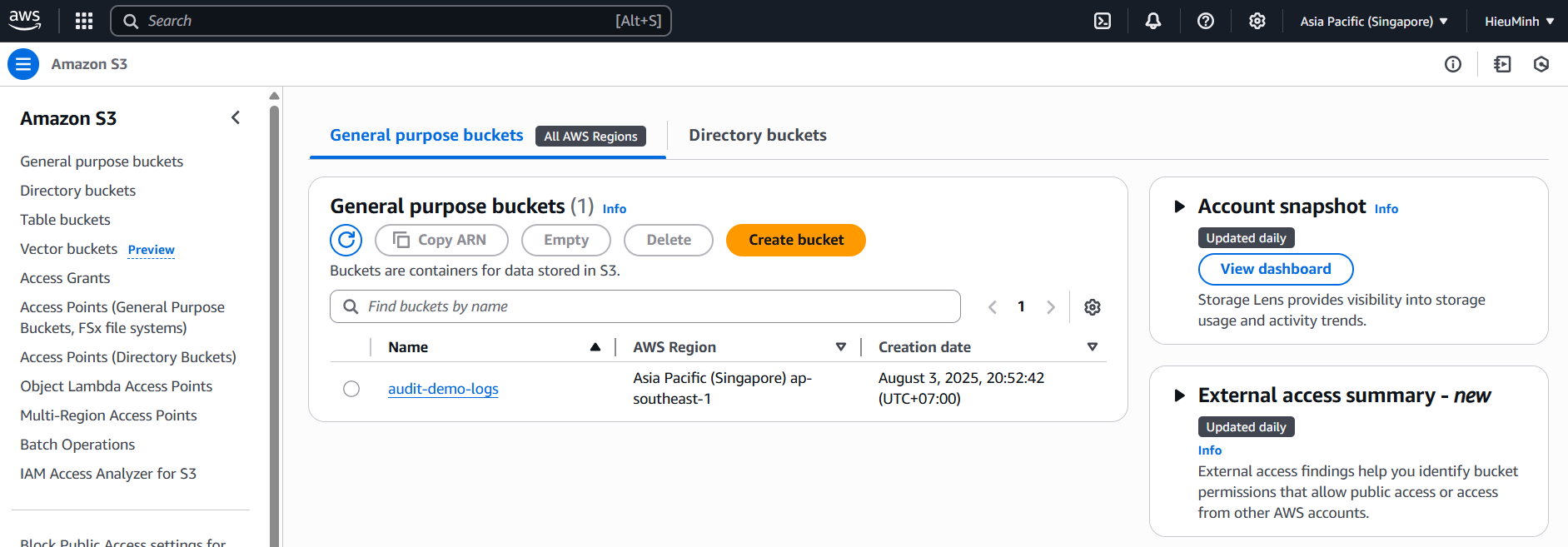Click the AWS Region column header

point(674,347)
